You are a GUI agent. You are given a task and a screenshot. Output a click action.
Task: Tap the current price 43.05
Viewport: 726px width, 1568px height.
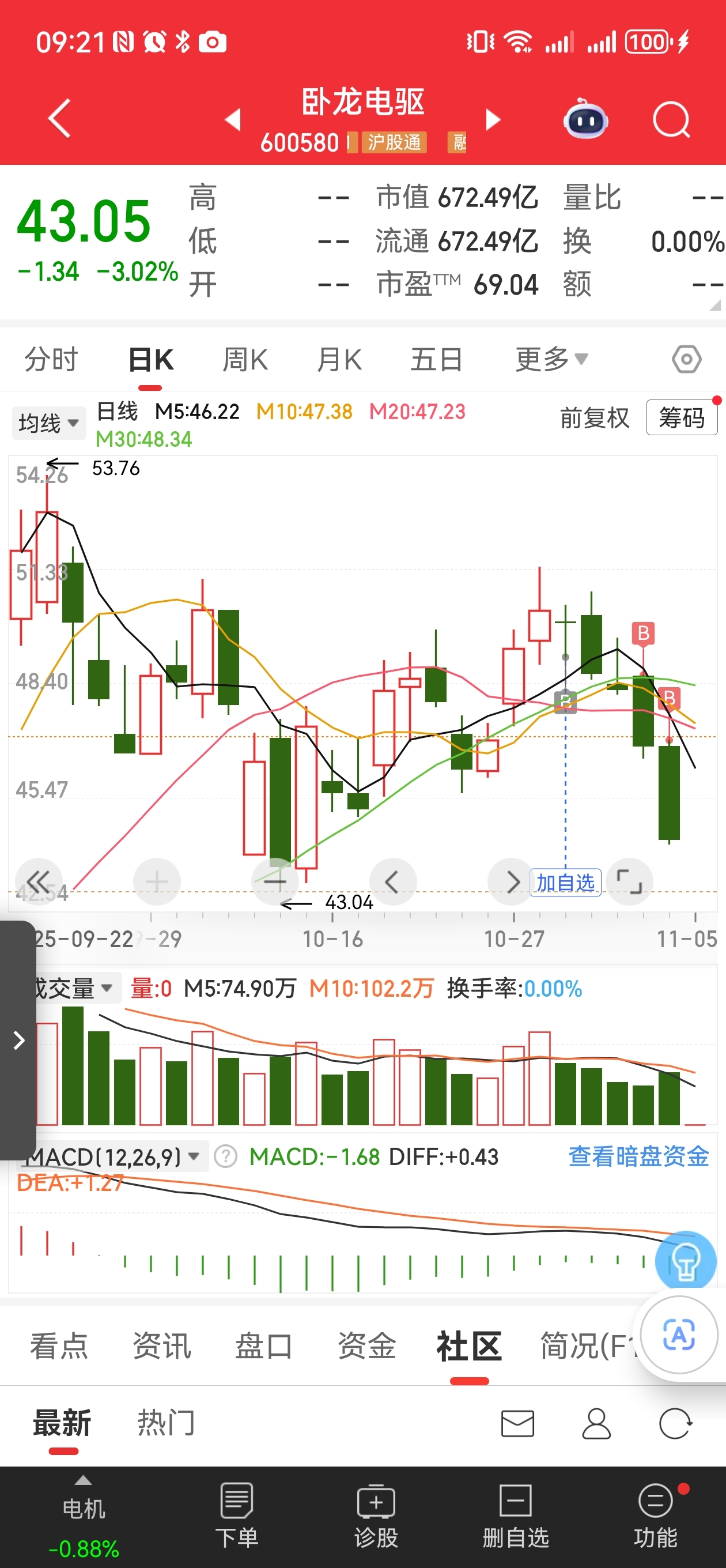click(84, 221)
